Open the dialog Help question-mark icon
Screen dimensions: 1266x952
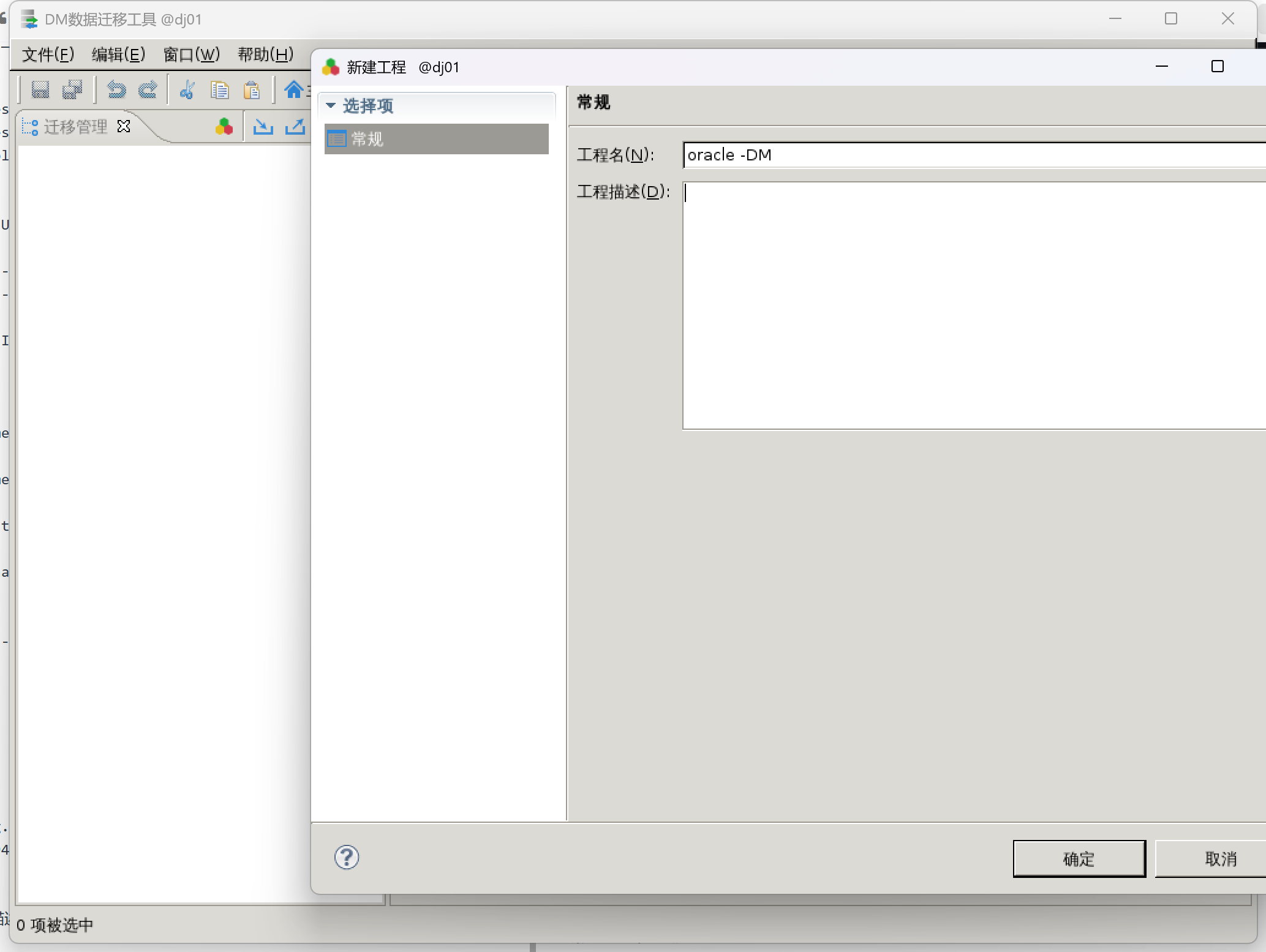(347, 857)
